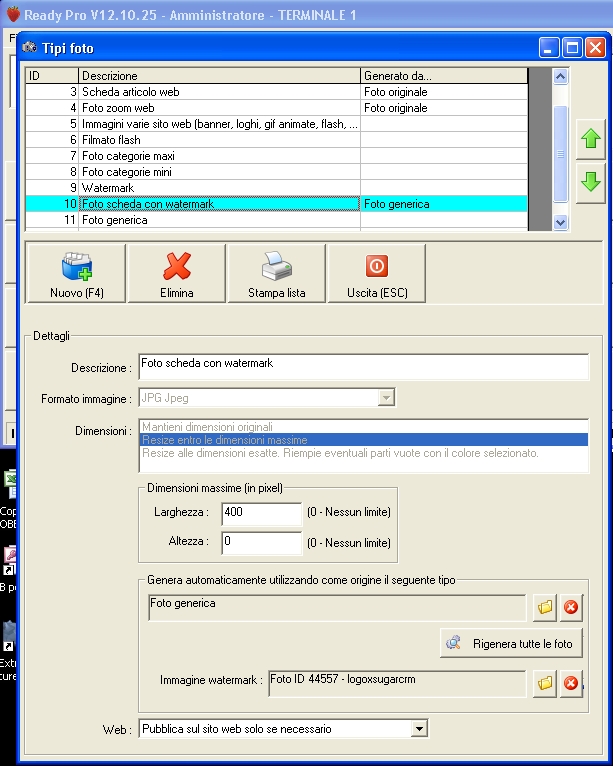Open the Web publication dropdown
This screenshot has height=766, width=613.
tap(419, 729)
